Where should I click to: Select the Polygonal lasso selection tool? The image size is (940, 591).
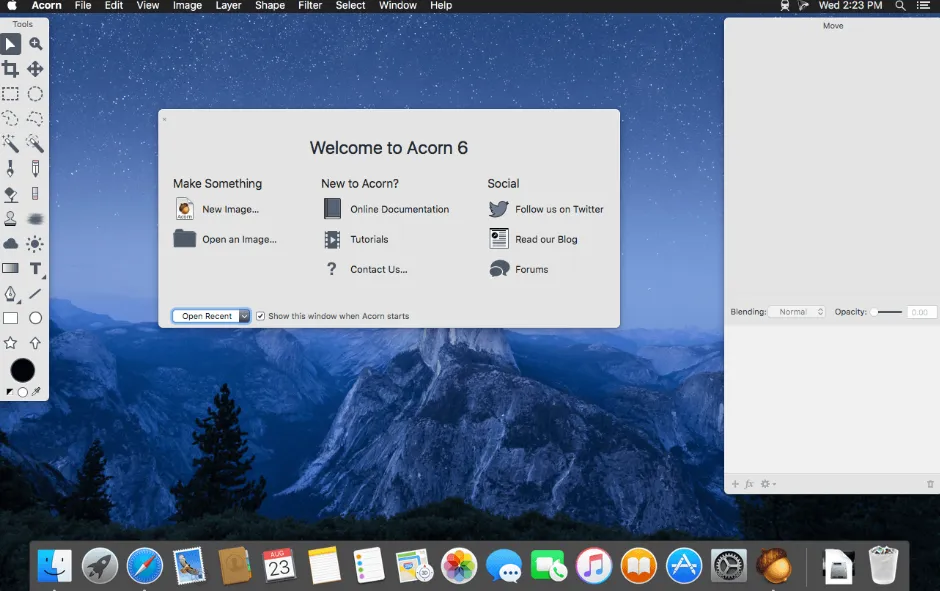coord(35,119)
